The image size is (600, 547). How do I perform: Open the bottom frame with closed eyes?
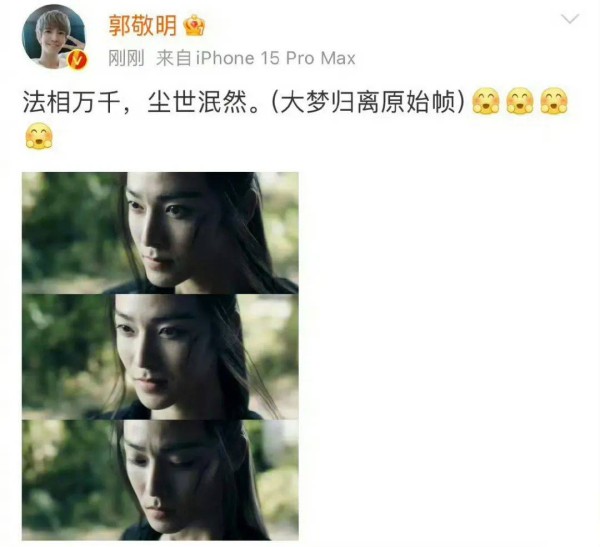(x=160, y=480)
